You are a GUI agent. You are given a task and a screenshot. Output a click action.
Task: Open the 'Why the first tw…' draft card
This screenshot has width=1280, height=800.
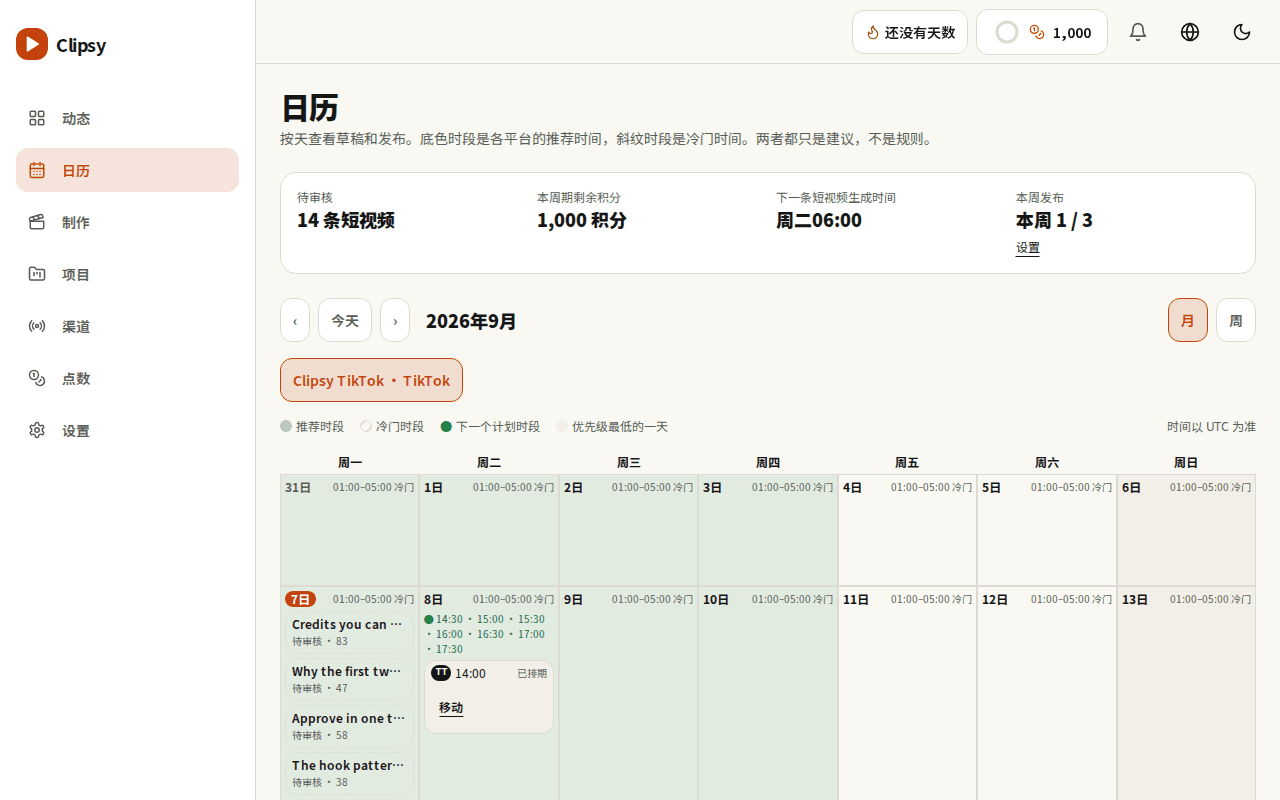coord(349,679)
